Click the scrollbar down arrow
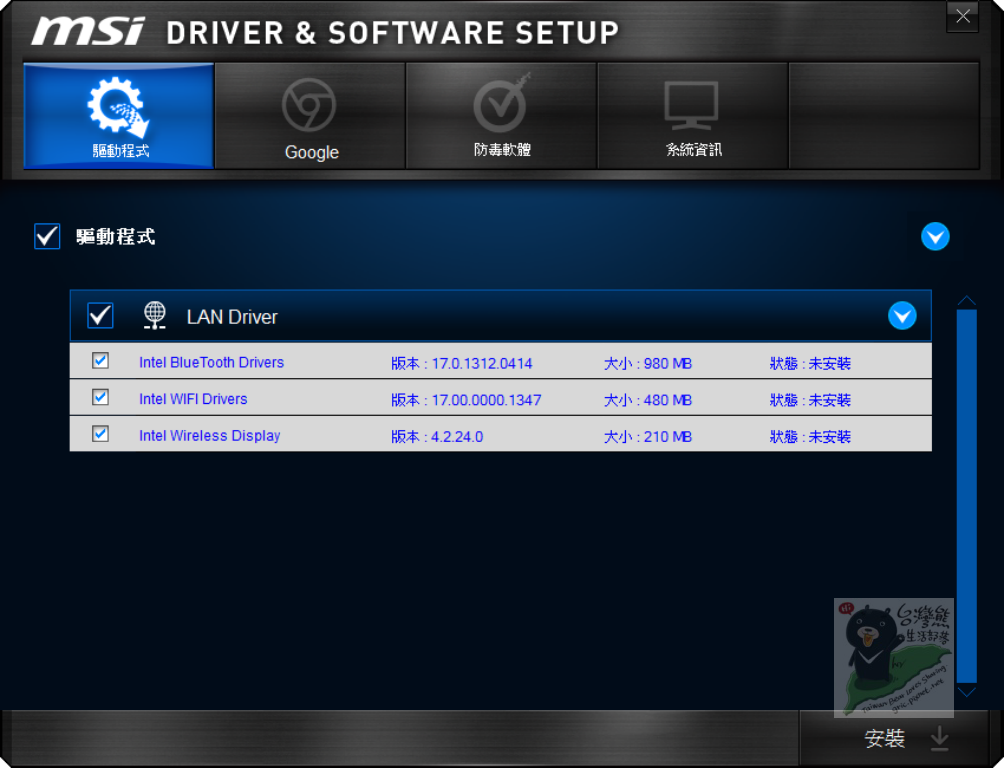 pos(966,692)
